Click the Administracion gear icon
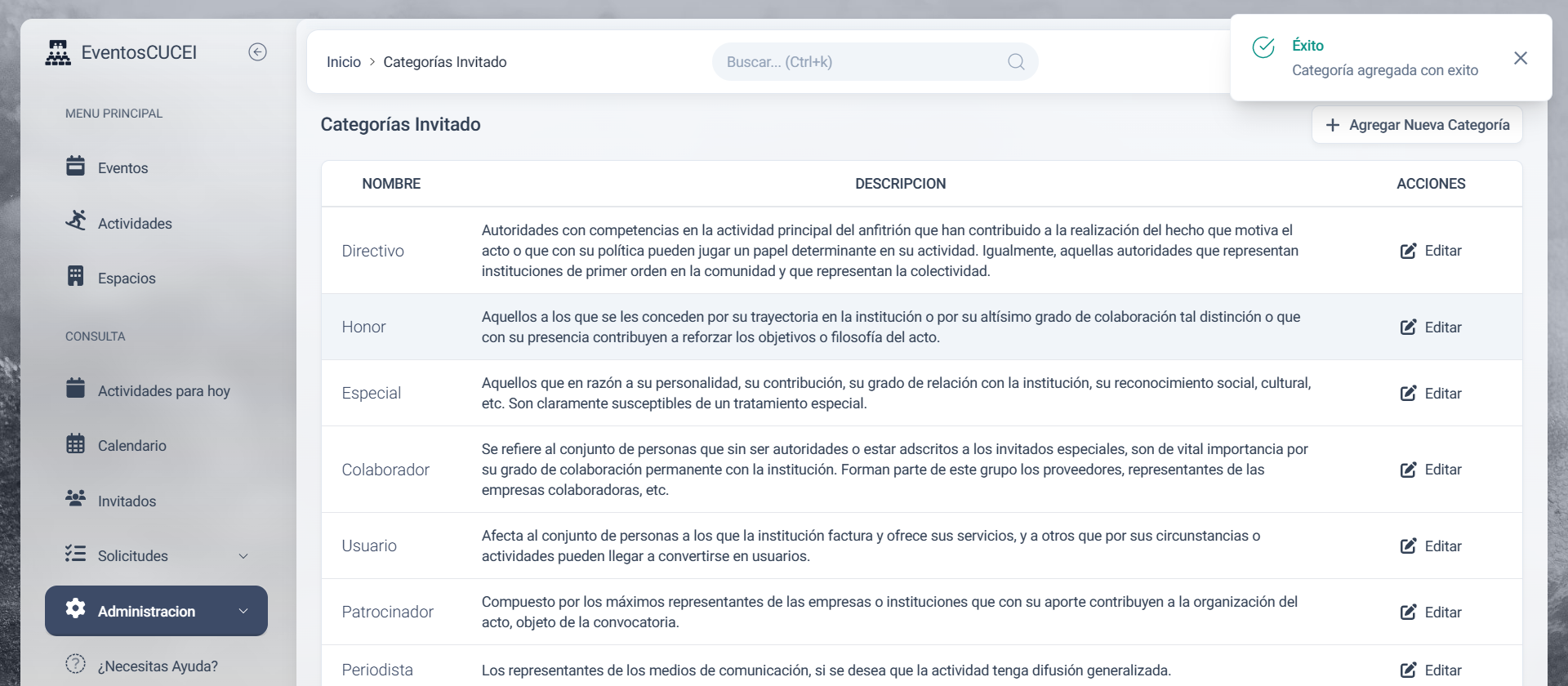 click(x=75, y=608)
